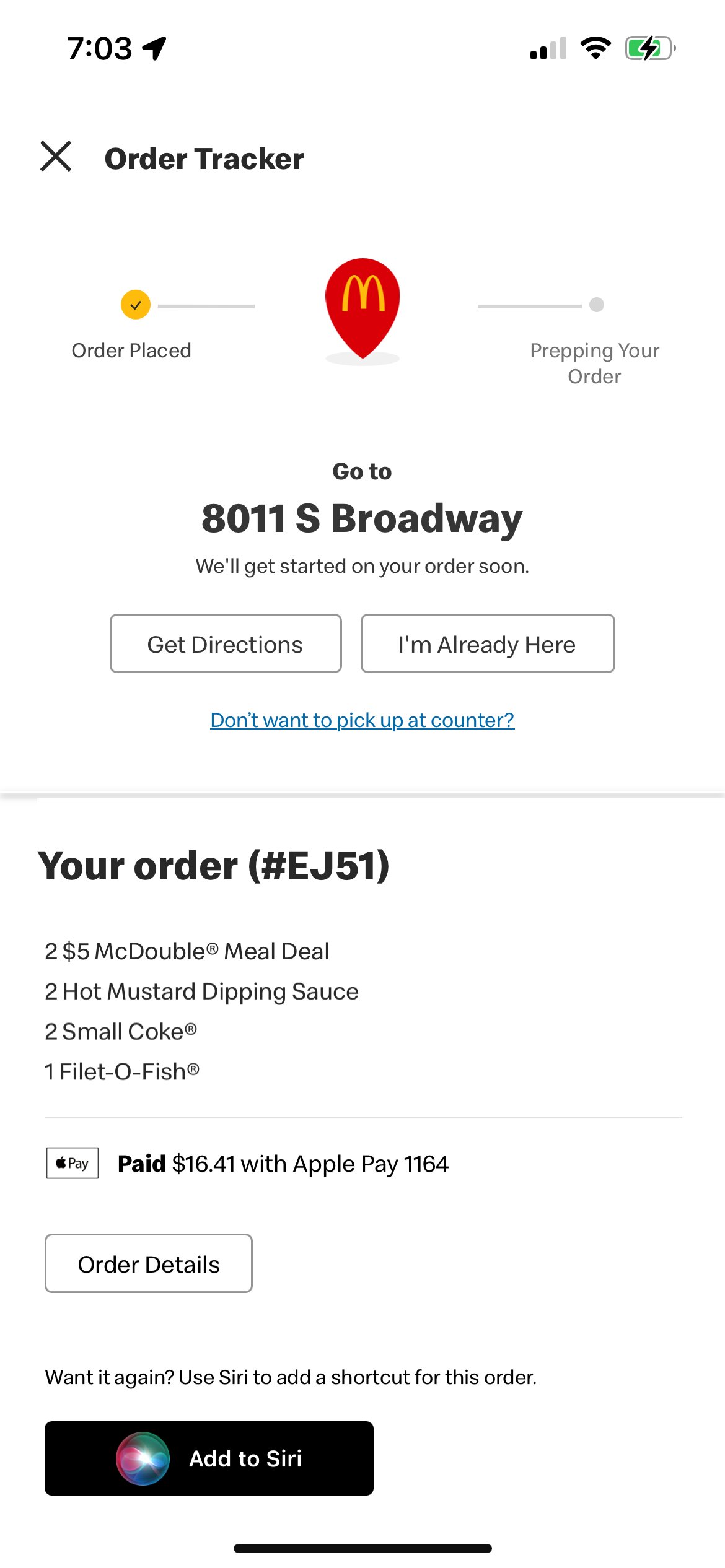View Order Details
Screen dimensions: 725x1568
coord(149,1263)
